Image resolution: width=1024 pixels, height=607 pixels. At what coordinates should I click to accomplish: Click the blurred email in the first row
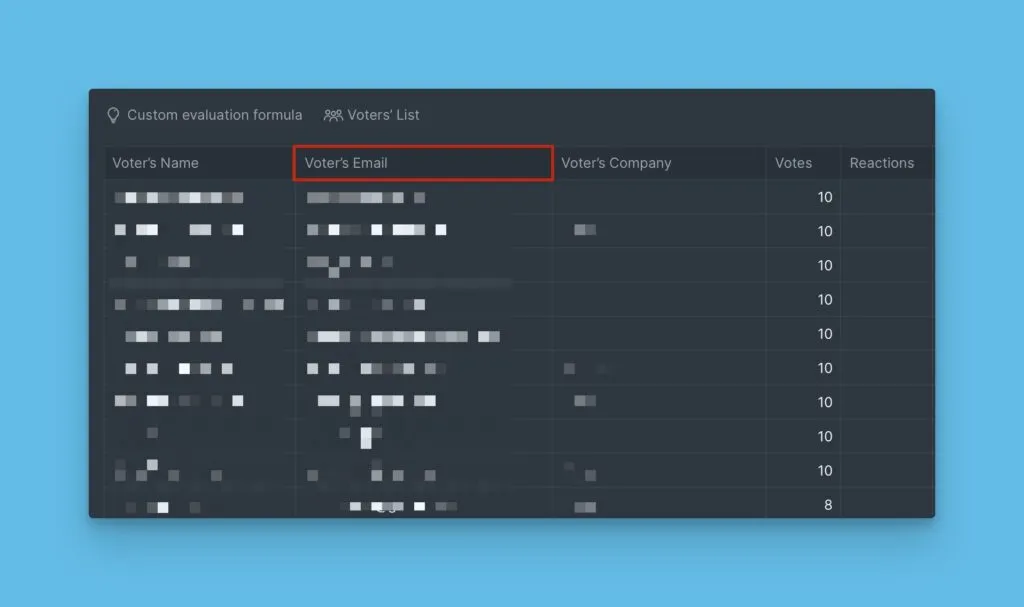point(365,198)
